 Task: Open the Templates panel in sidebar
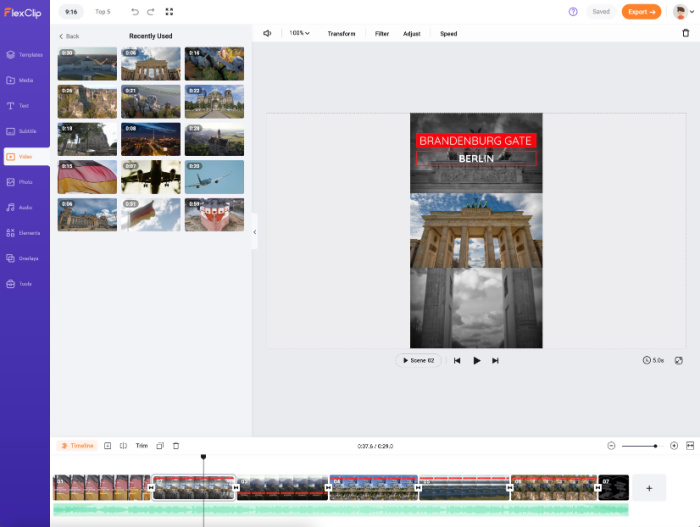[x=24, y=55]
